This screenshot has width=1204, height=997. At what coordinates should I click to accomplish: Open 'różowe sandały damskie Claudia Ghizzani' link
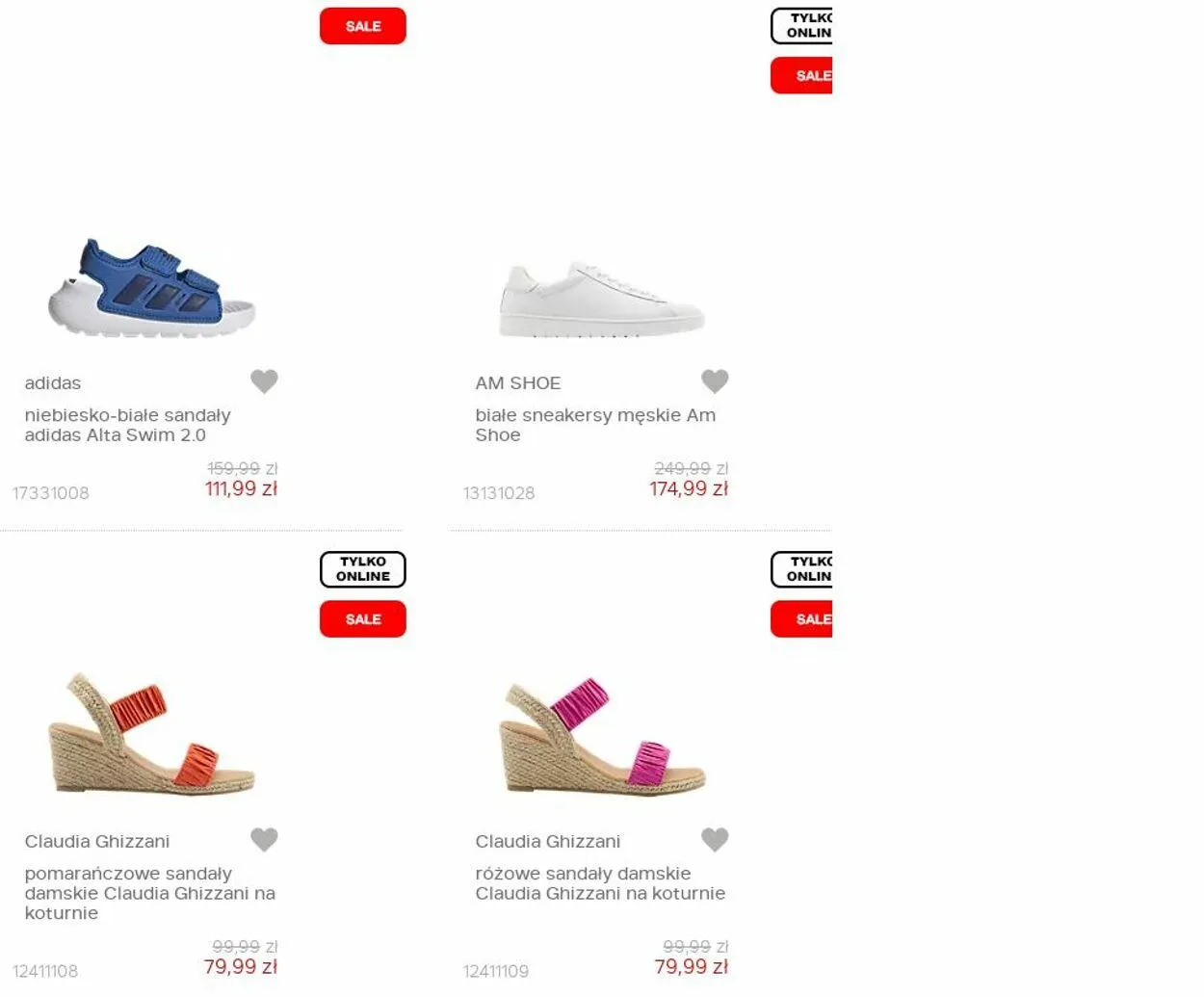600,883
